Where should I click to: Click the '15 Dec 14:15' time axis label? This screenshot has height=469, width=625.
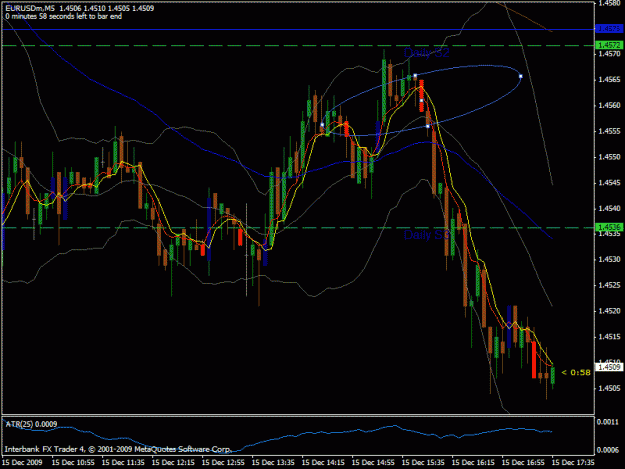point(323,463)
